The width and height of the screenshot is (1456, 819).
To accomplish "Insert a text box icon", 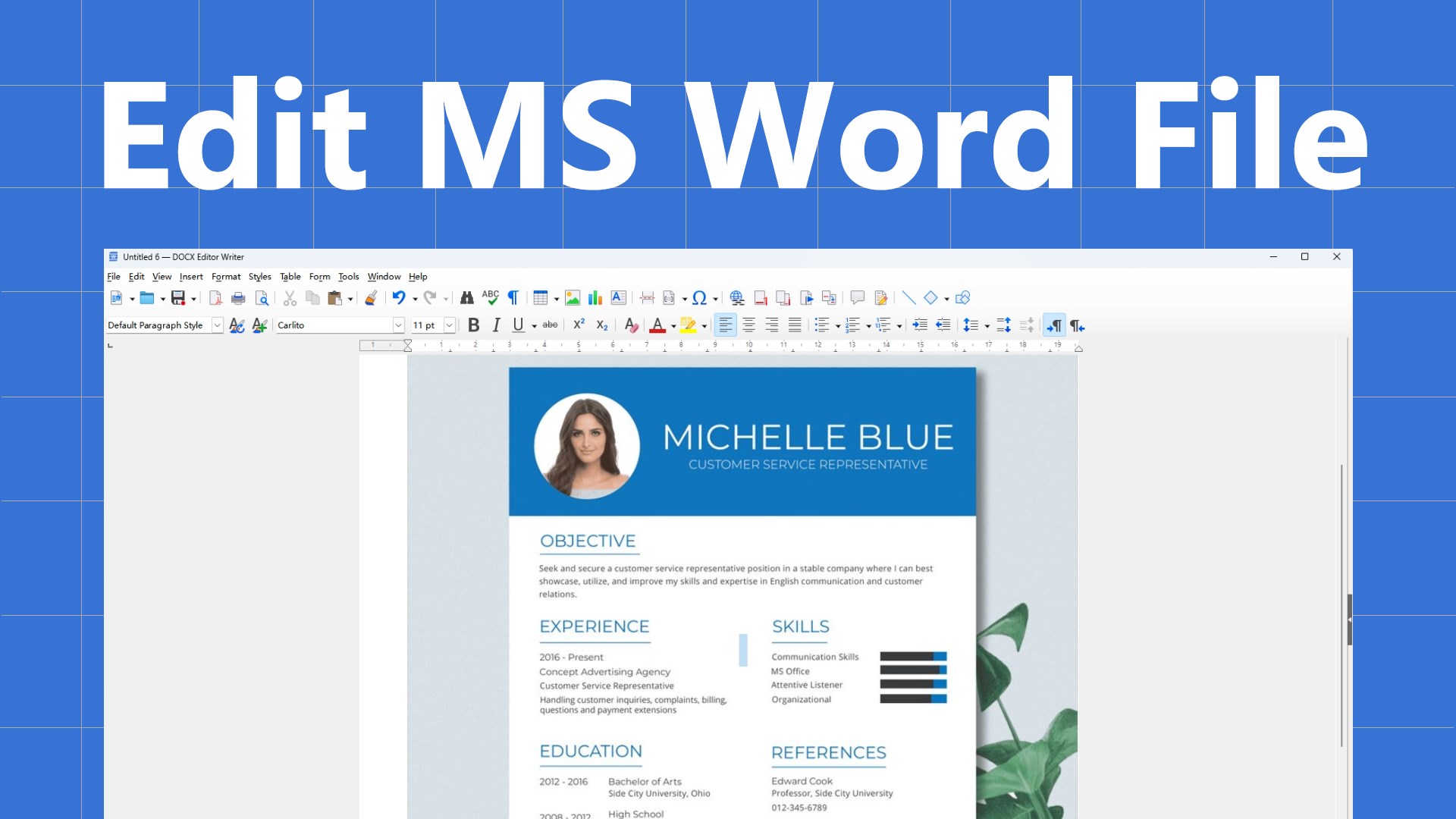I will click(619, 298).
